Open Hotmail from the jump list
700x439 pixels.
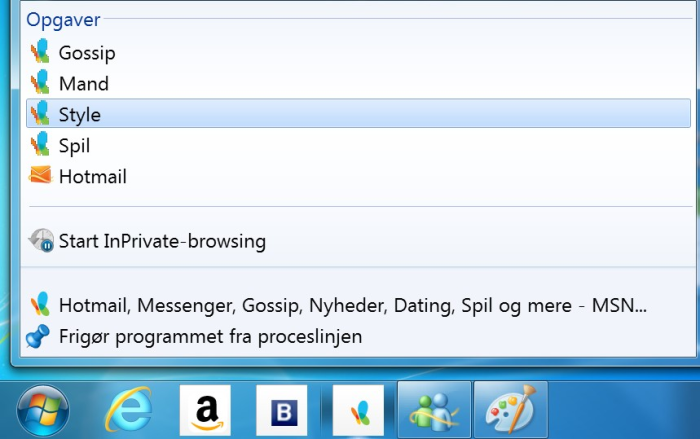click(x=358, y=176)
